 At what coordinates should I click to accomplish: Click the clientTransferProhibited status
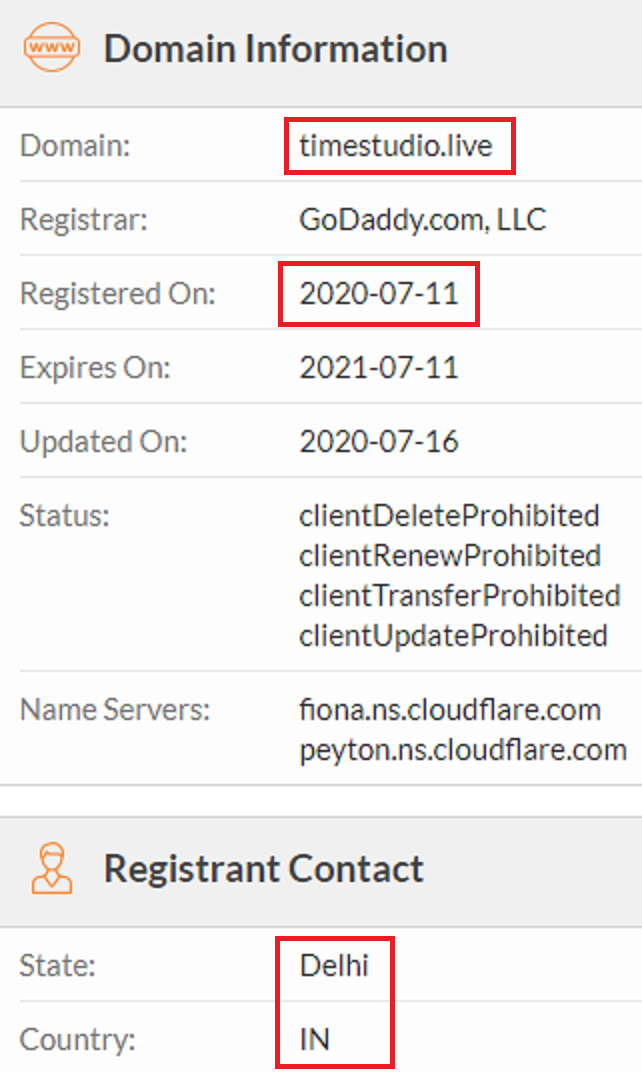point(459,595)
